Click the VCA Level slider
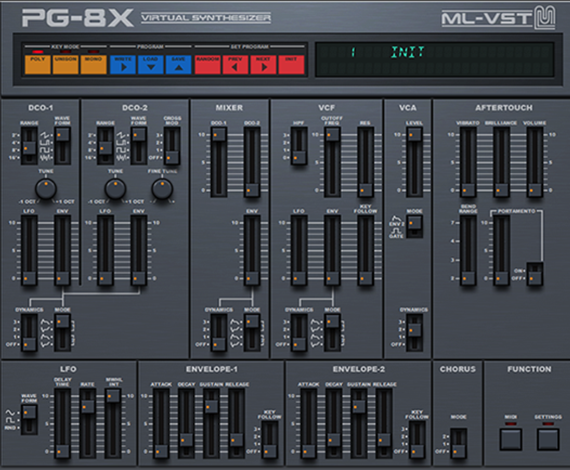 (x=414, y=162)
